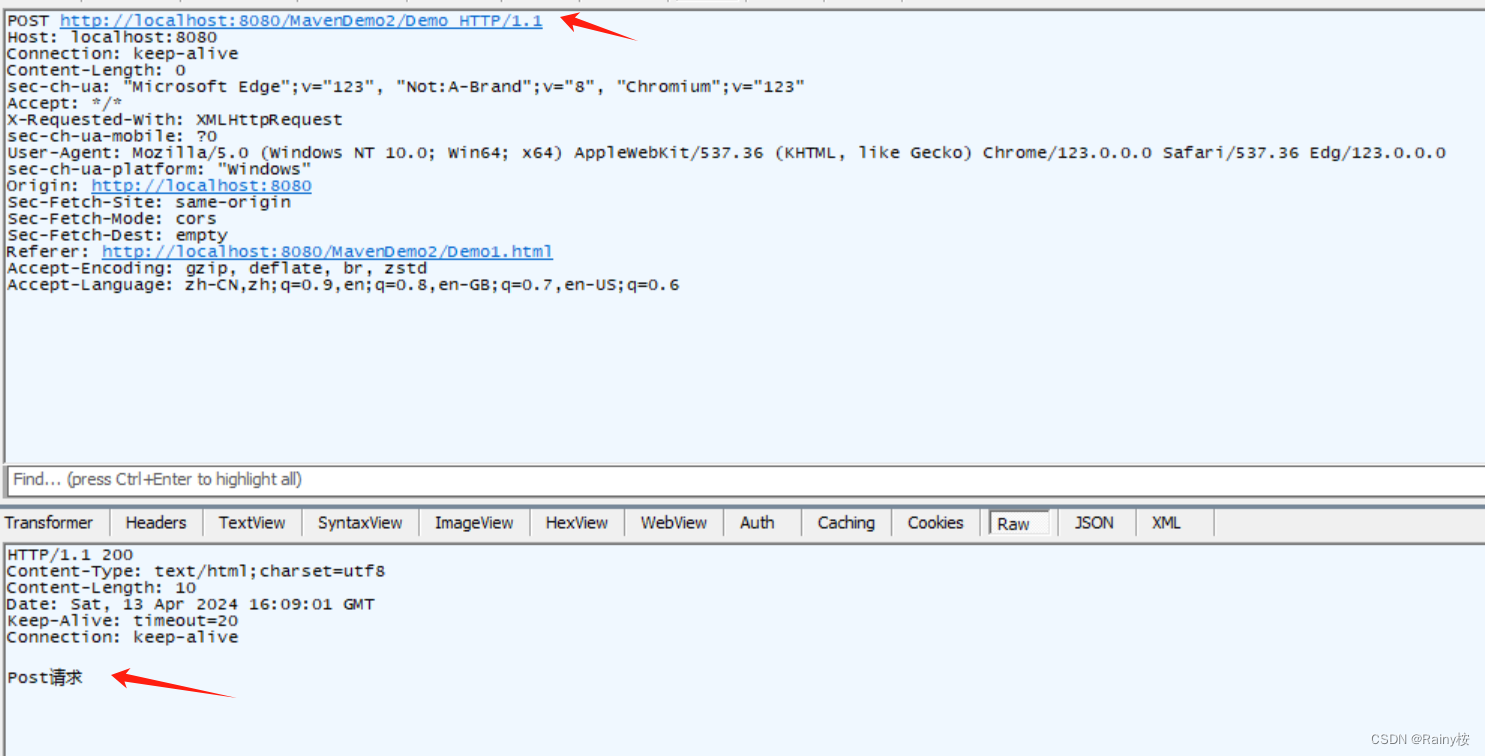The height and width of the screenshot is (756, 1485).
Task: Select 'Sec-Fetch-Site: same-origin' line
Action: coord(149,202)
